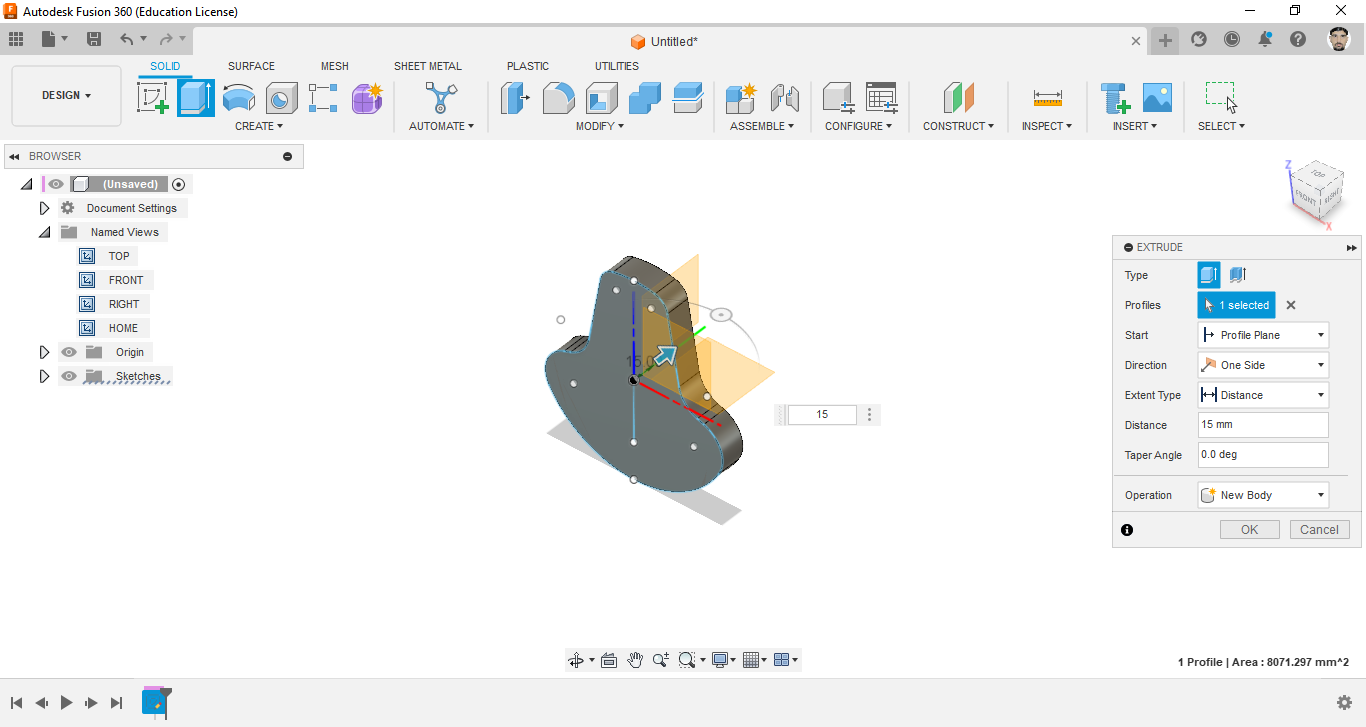
Task: Click the Extrude tool icon
Action: point(196,98)
